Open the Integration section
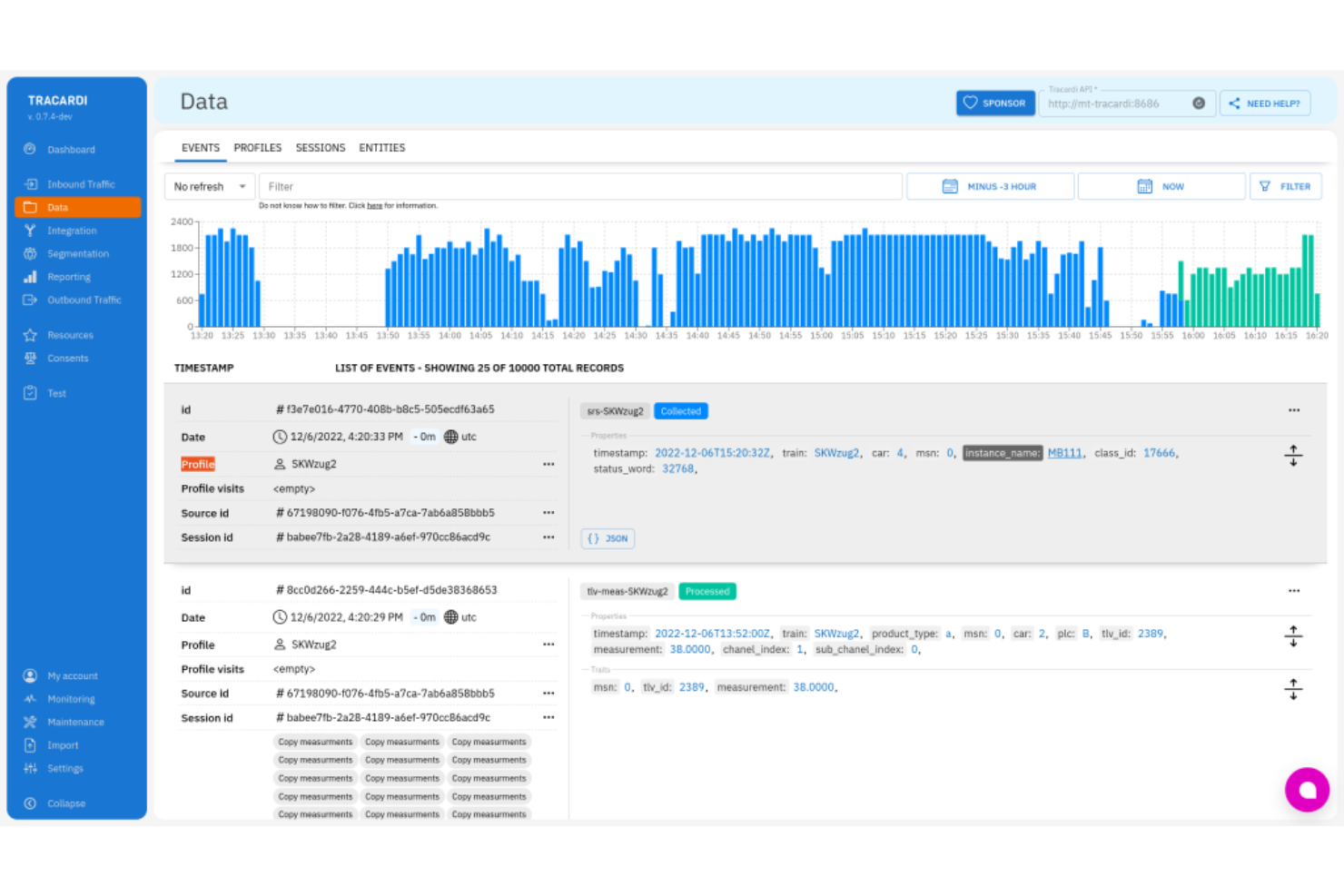1344x896 pixels. pos(30,230)
